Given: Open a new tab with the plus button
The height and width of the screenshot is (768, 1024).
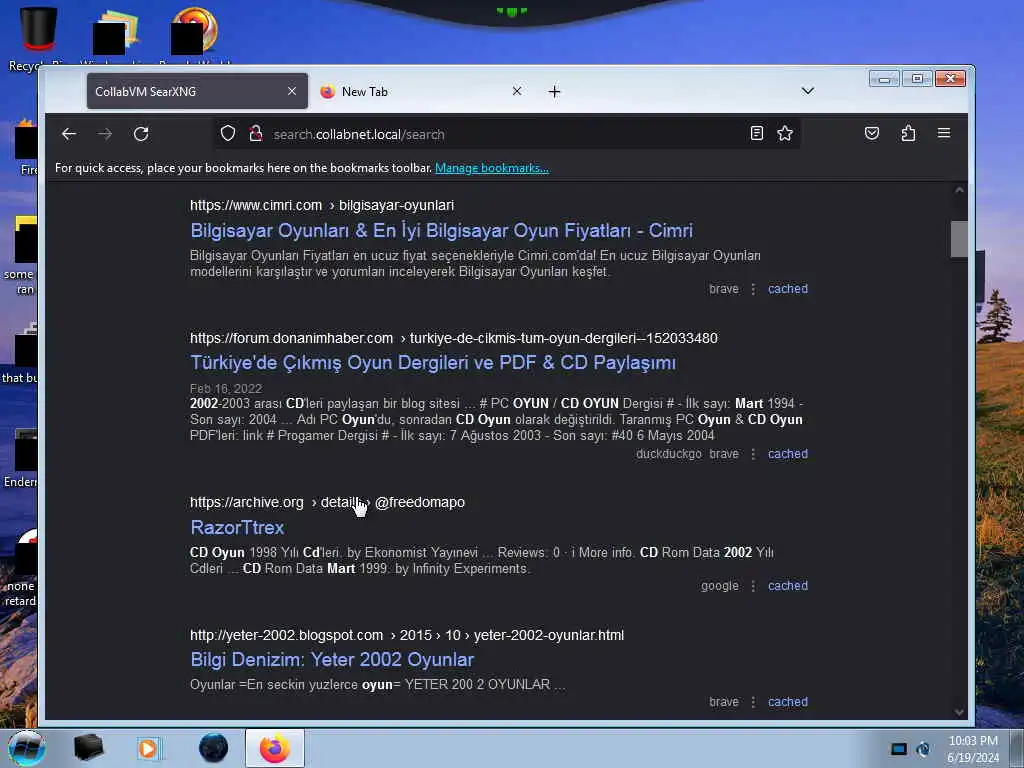Looking at the screenshot, I should pos(554,91).
